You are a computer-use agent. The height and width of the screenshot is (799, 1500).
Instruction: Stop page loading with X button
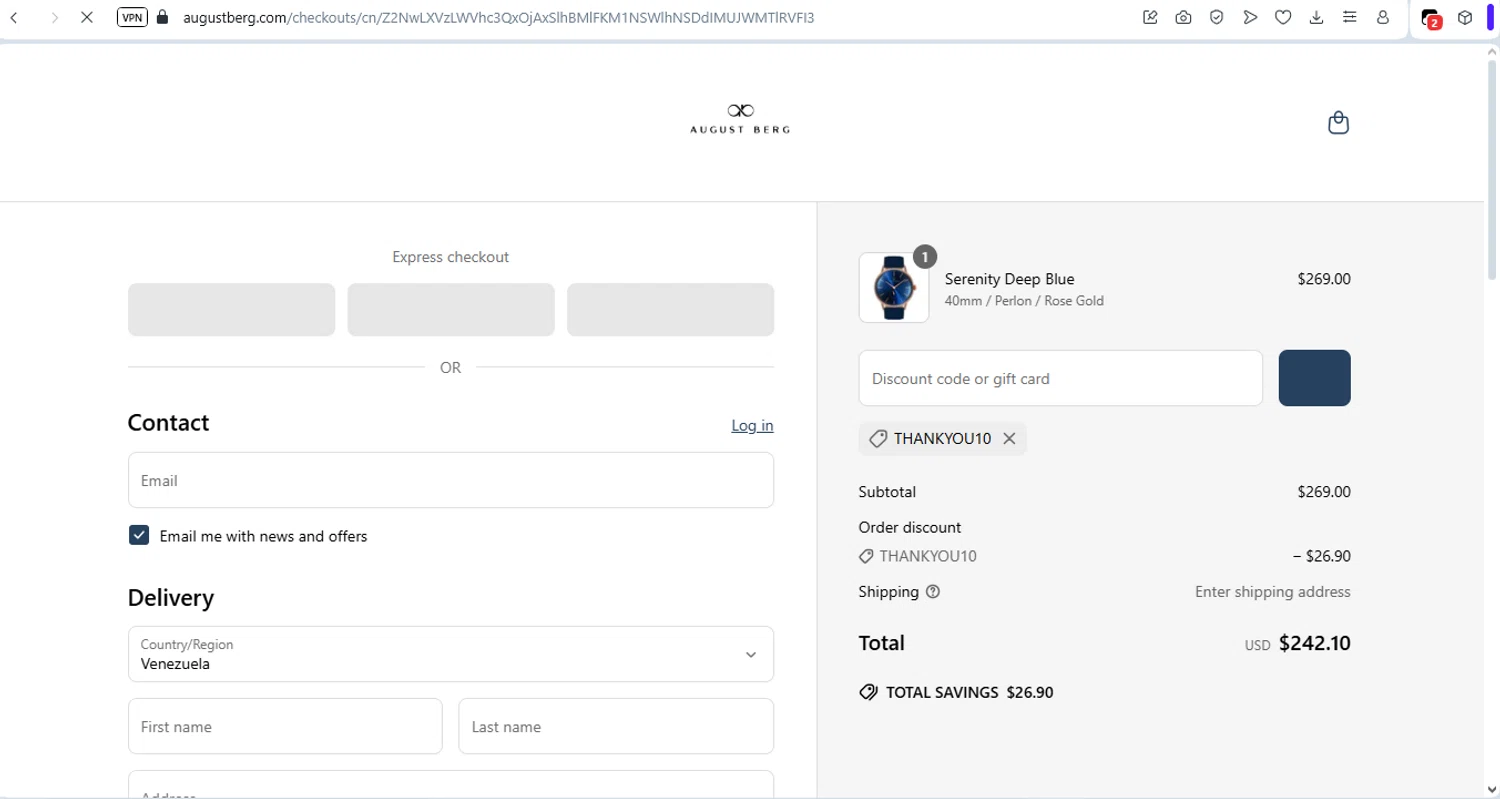[87, 17]
